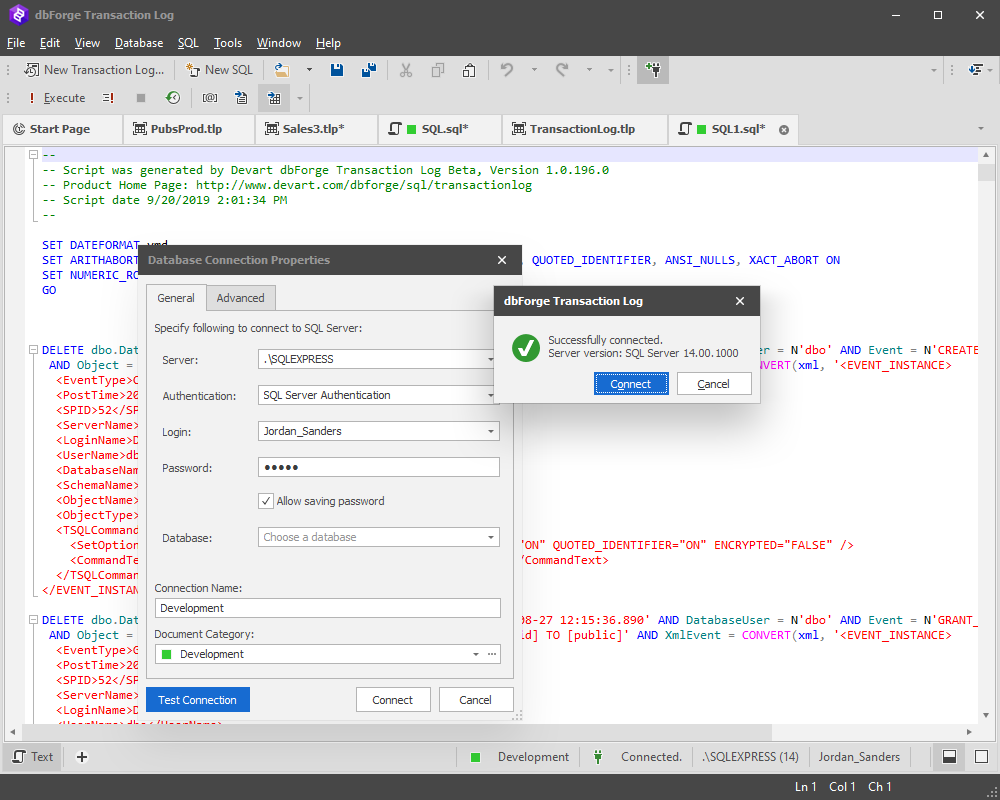
Task: Open the Undo history dropdown arrow
Action: pos(534,70)
